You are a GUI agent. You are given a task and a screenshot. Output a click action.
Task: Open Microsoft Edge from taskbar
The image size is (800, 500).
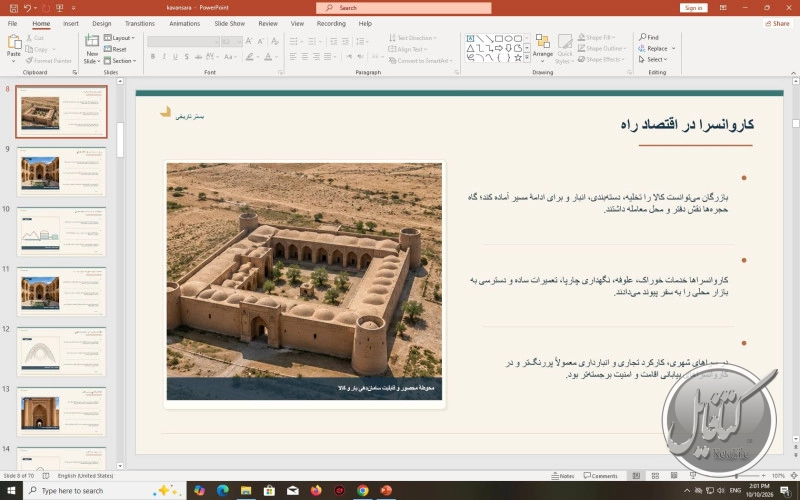click(222, 490)
